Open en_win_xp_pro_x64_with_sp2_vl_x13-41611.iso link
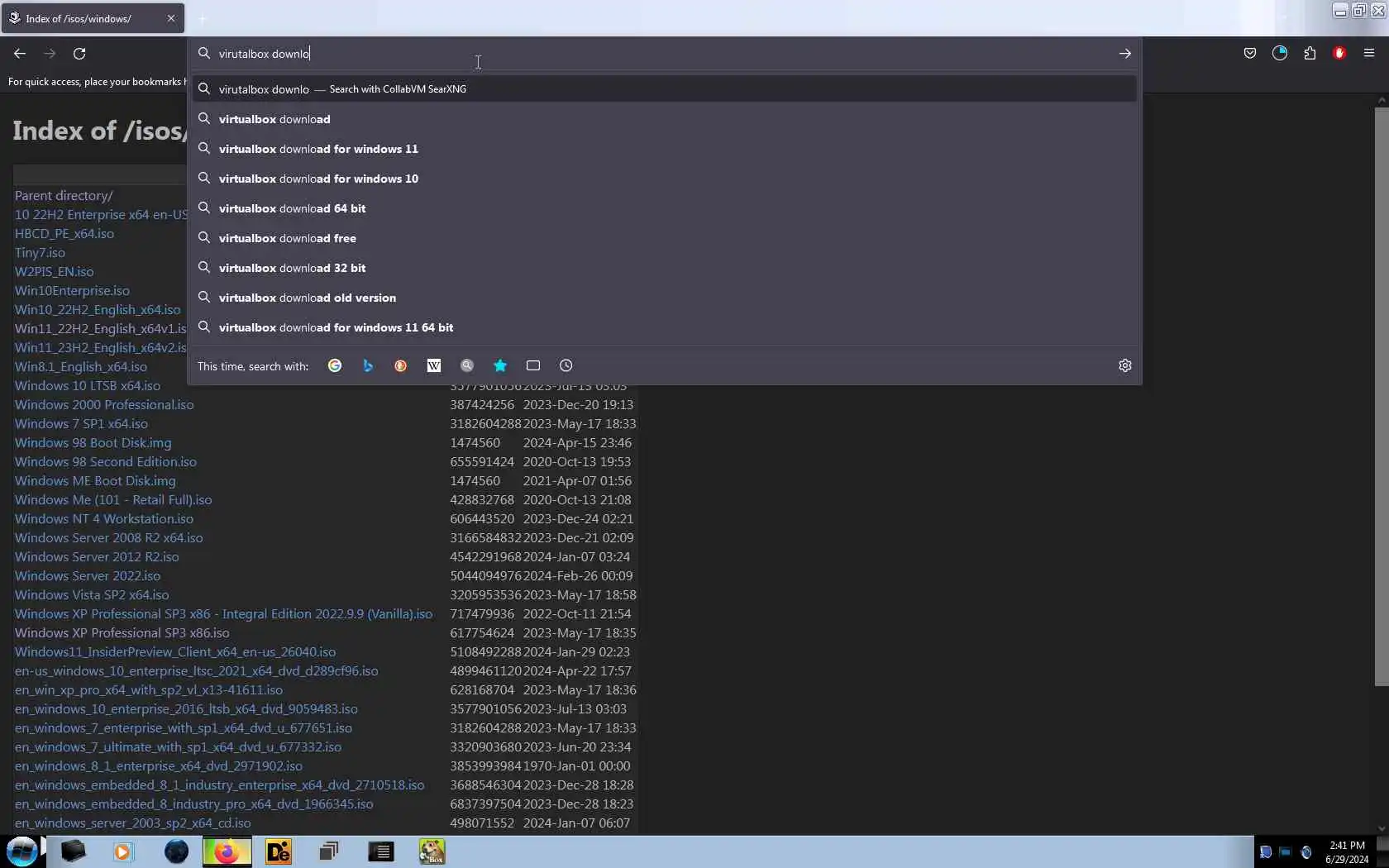Screen dimensions: 1389x868 [x=149, y=690]
